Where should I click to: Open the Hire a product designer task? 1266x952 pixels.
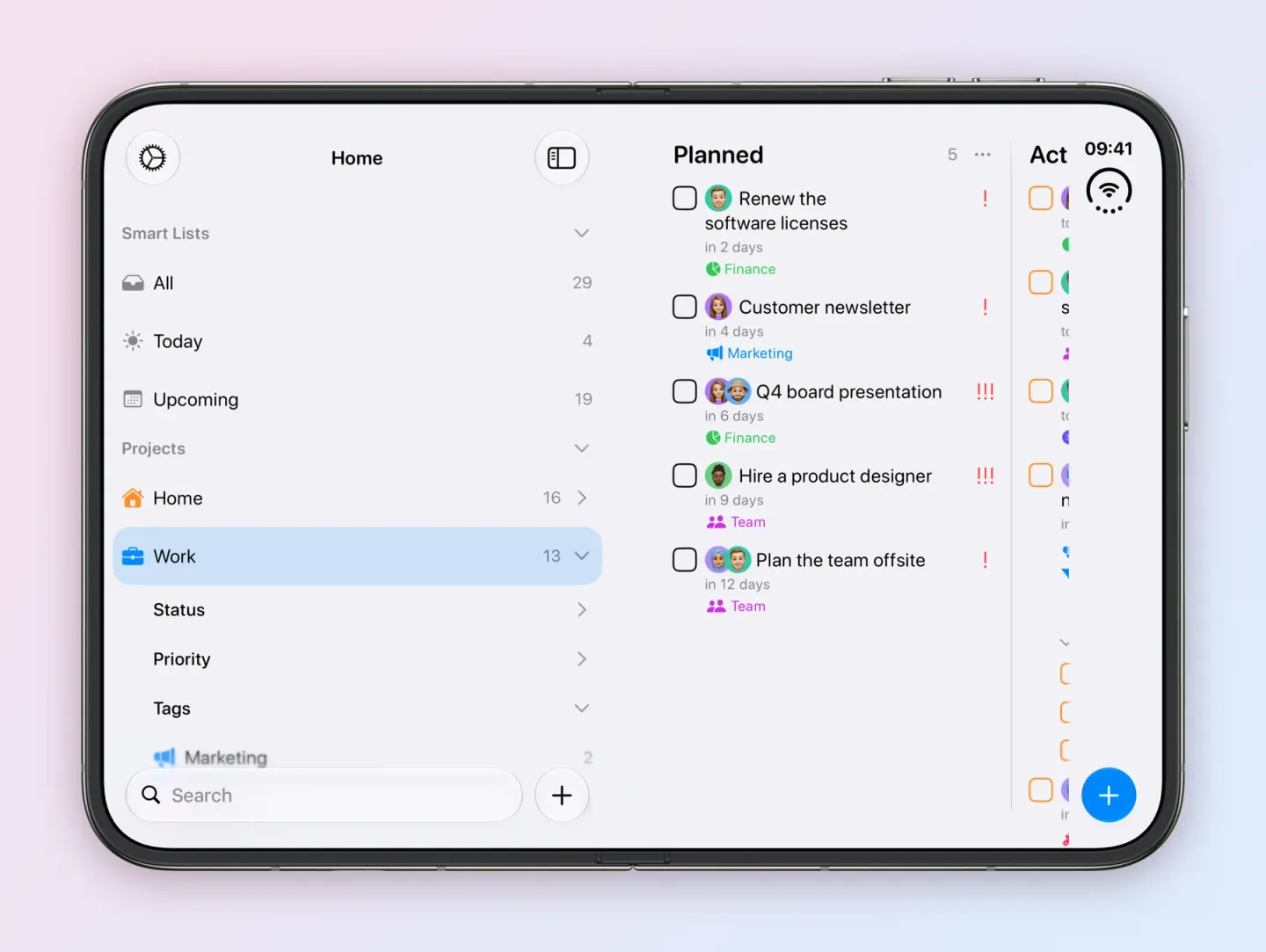[835, 476]
